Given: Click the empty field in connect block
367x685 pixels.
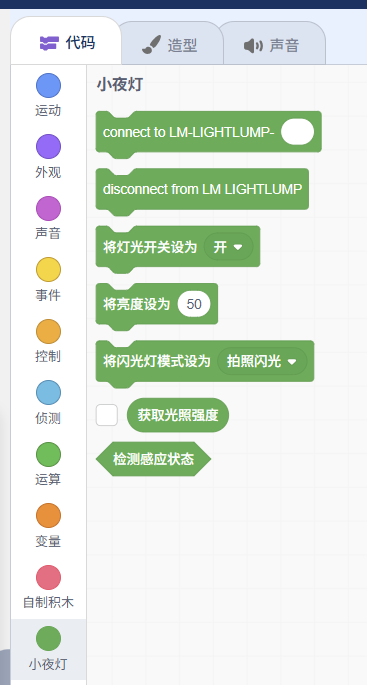Looking at the screenshot, I should 298,132.
